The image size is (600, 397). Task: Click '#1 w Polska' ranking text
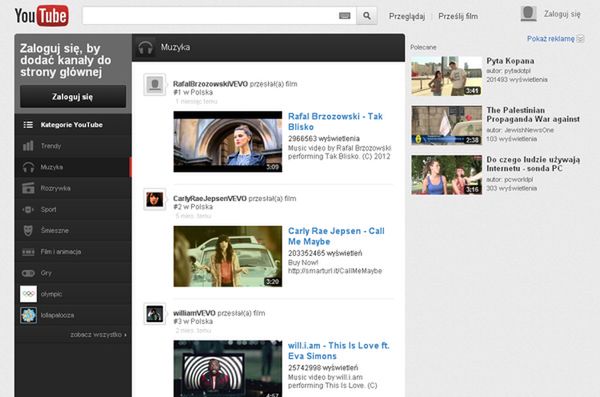pos(193,92)
